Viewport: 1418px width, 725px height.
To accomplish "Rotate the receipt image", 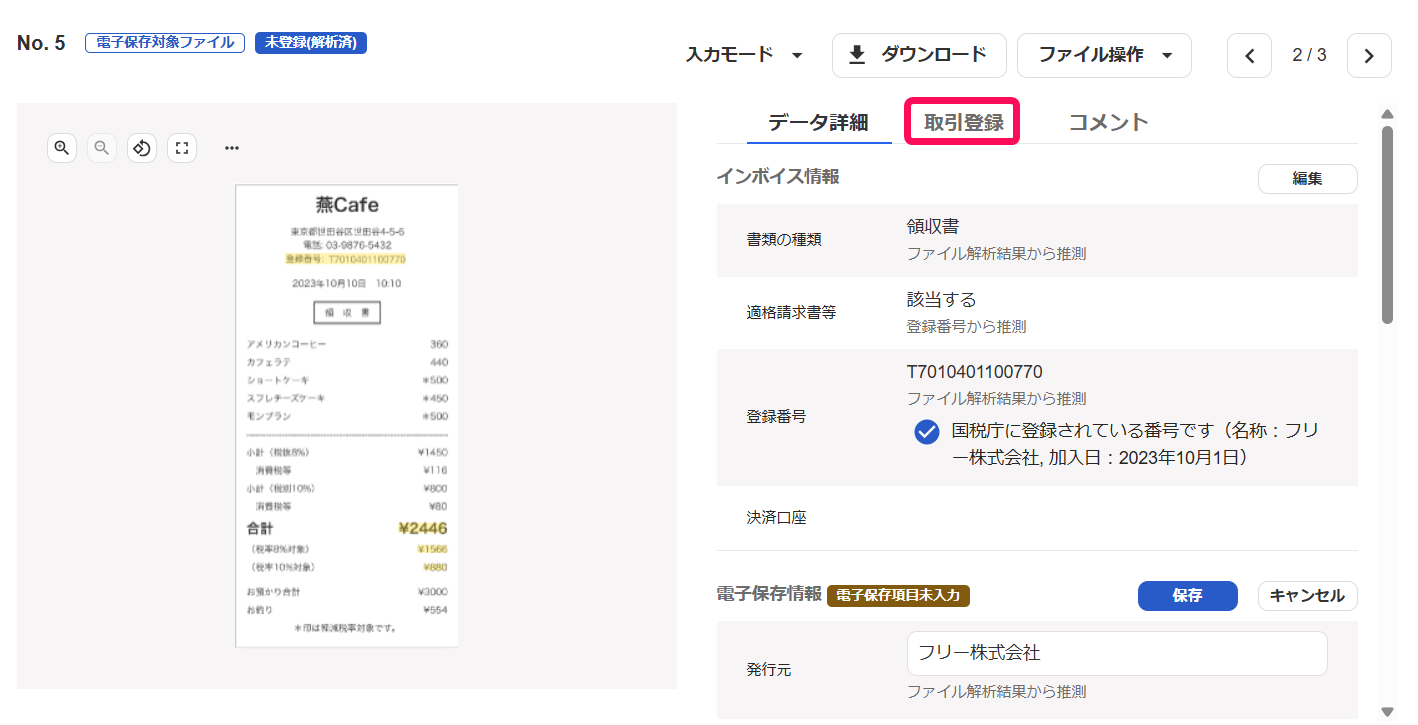I will 142,148.
